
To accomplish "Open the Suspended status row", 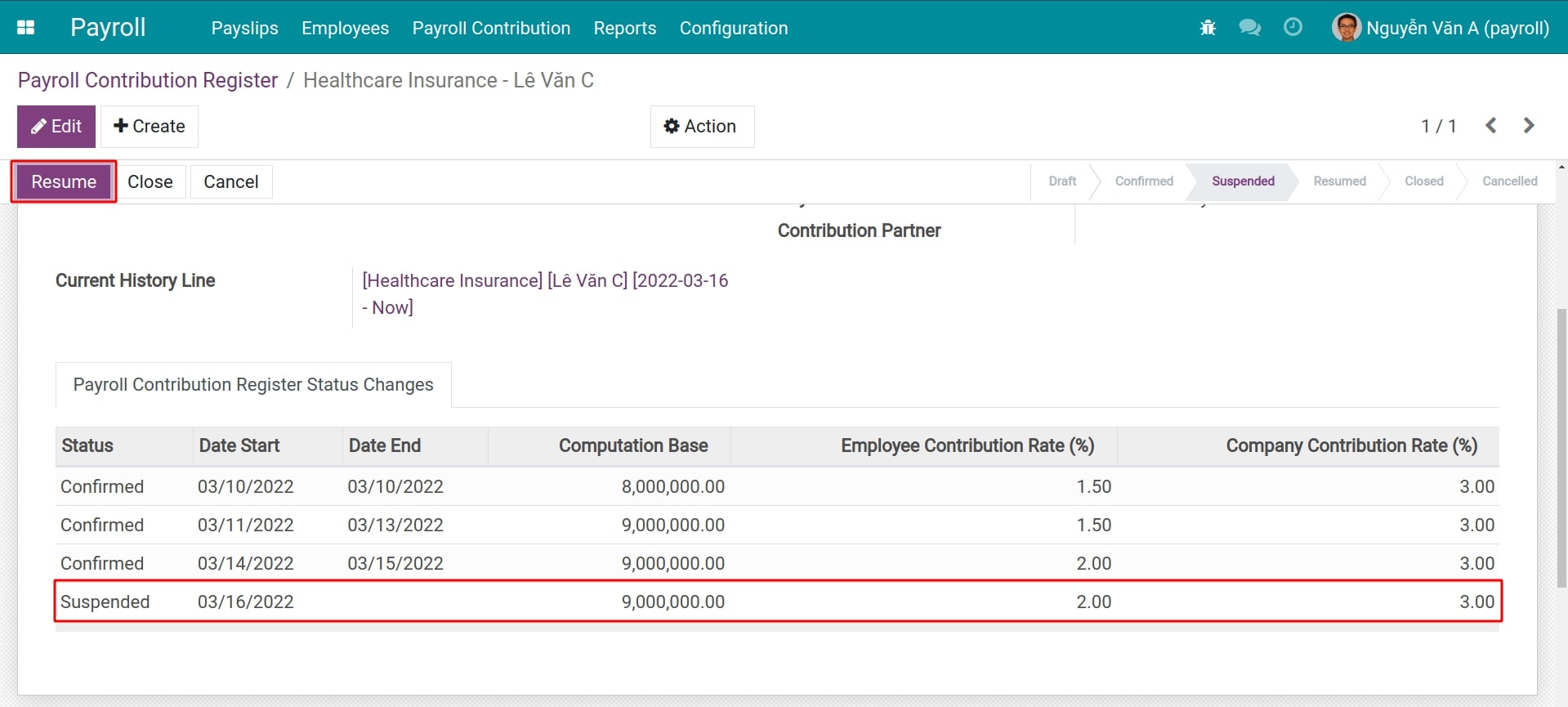I will click(x=105, y=602).
